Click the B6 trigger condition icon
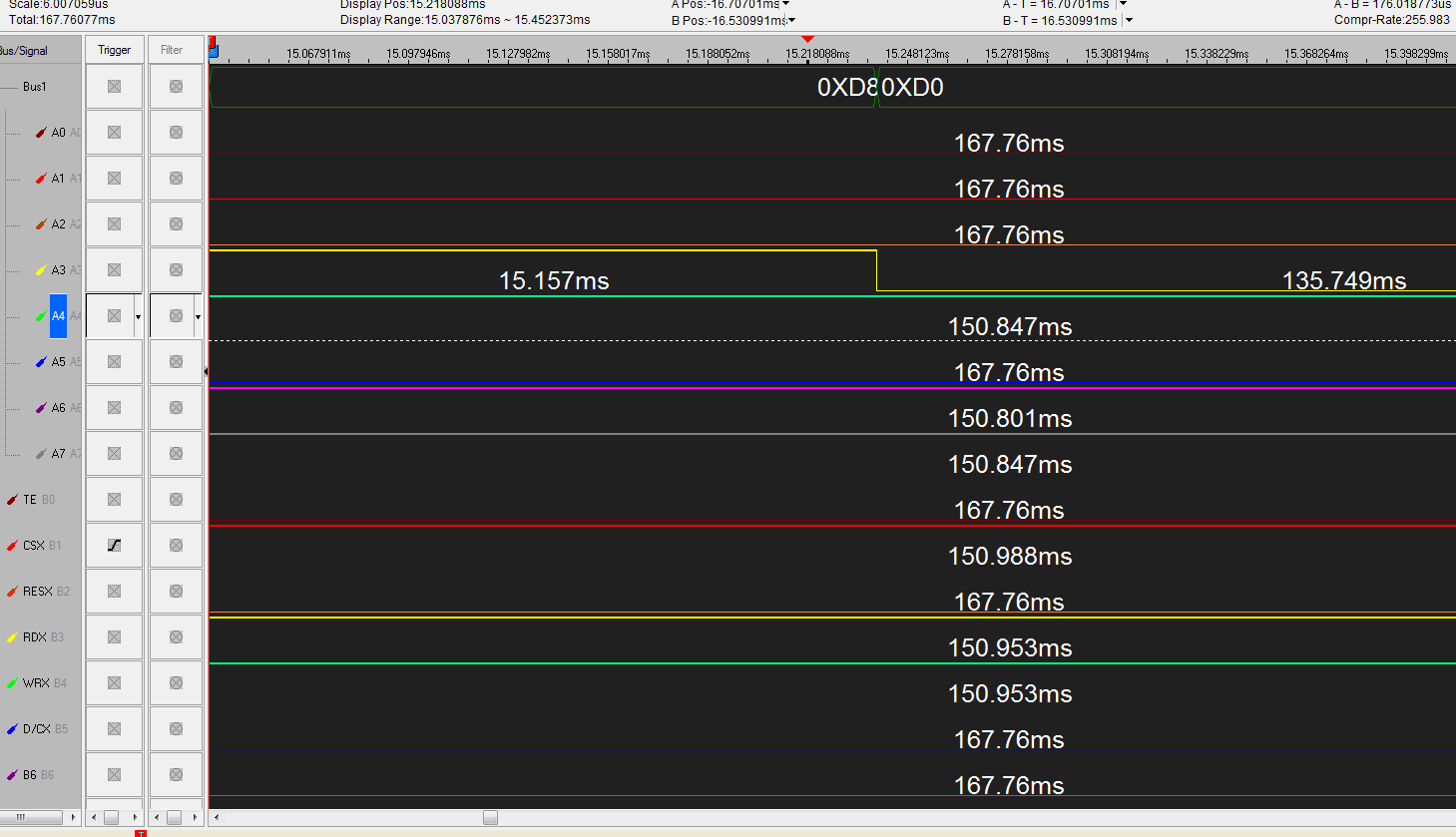The height and width of the screenshot is (837, 1456). 114,775
